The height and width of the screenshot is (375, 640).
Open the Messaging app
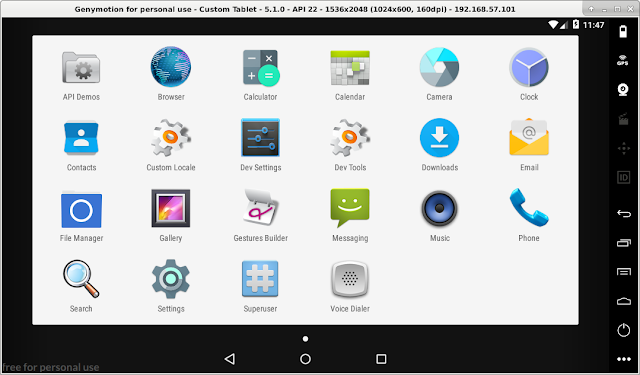pos(350,216)
